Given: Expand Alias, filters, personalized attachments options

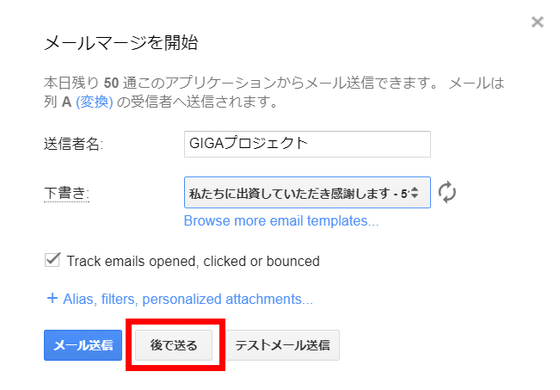Looking at the screenshot, I should 188,299.
